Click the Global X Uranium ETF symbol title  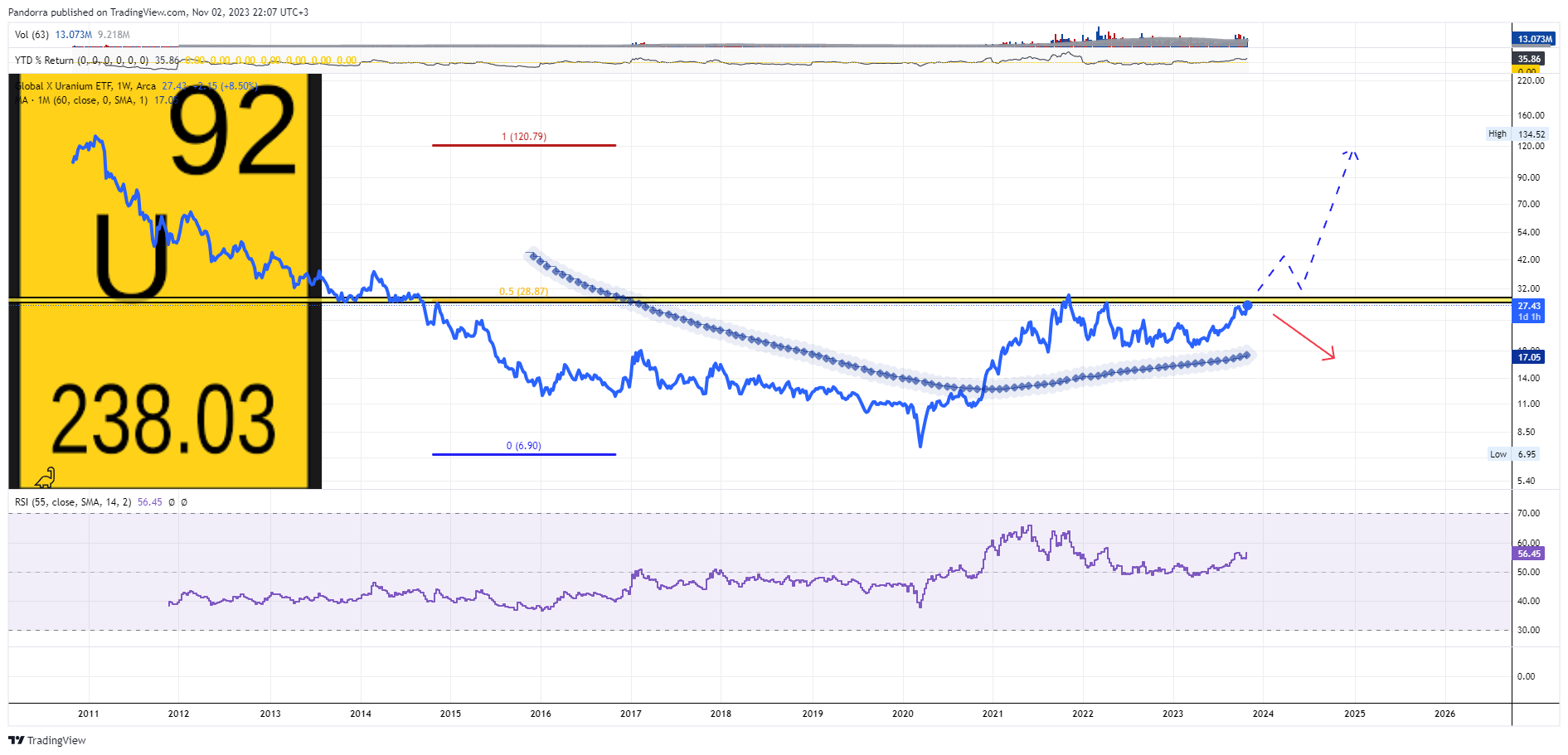(86, 86)
